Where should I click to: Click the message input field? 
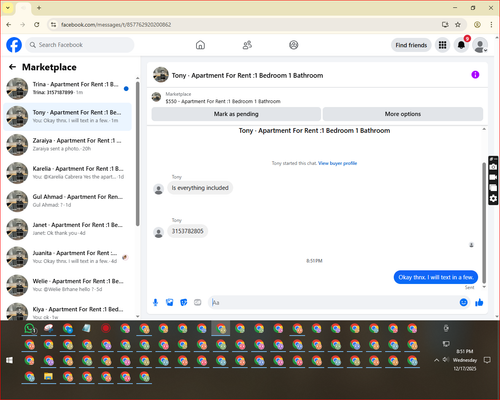333,302
